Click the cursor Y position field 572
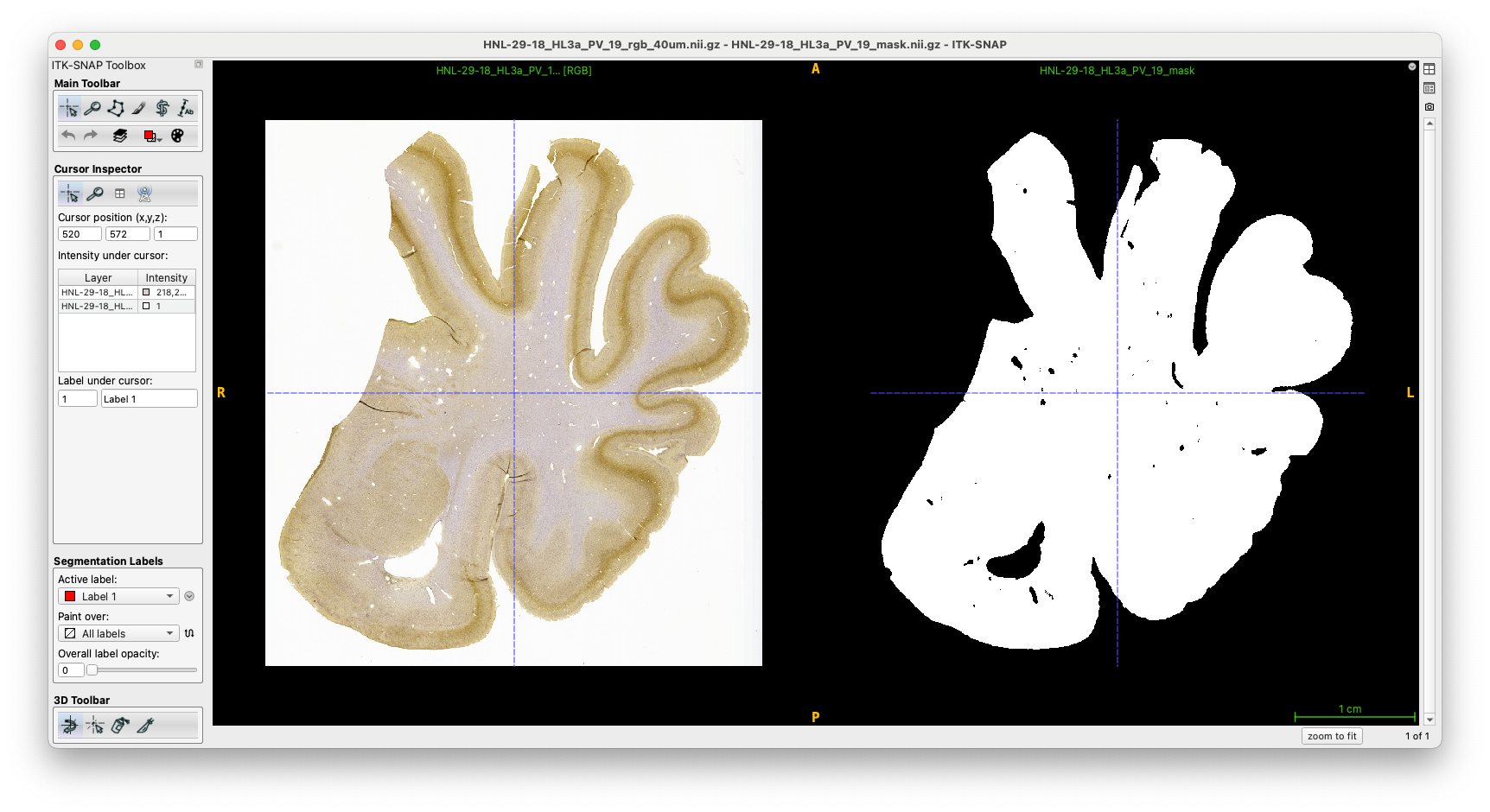The height and width of the screenshot is (812, 1490). tap(128, 234)
